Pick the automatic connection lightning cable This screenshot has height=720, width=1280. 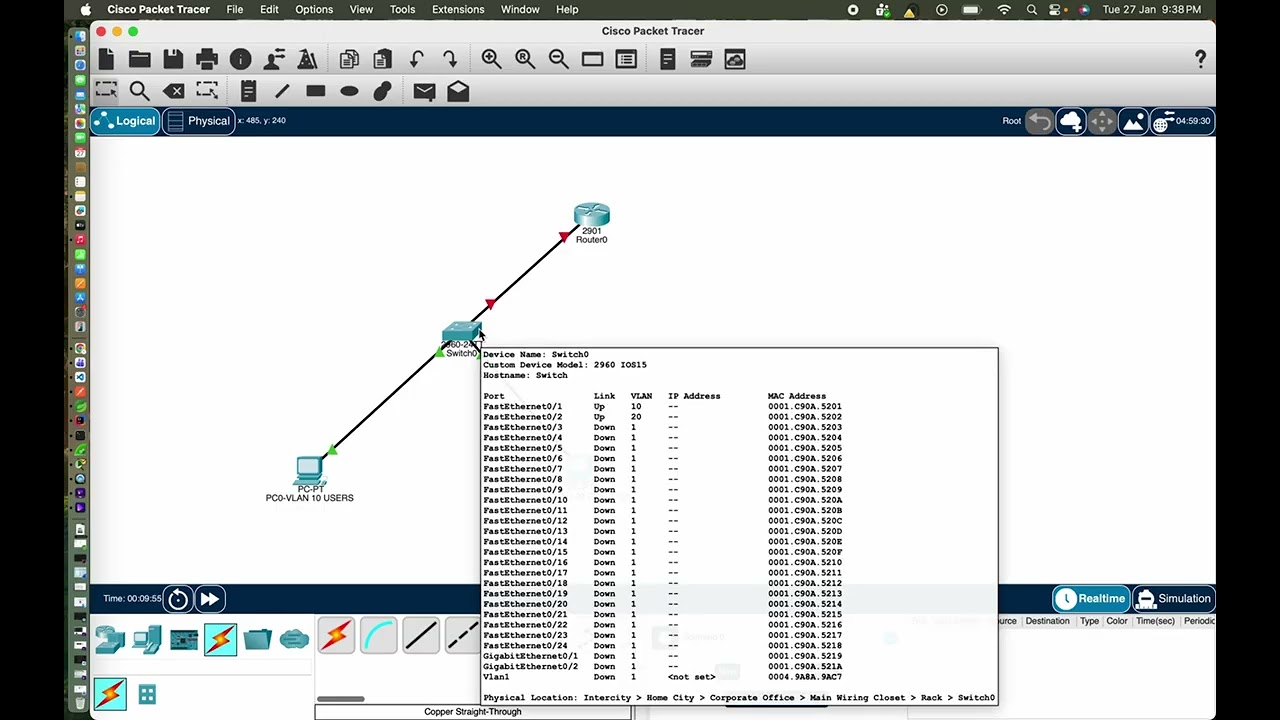337,635
